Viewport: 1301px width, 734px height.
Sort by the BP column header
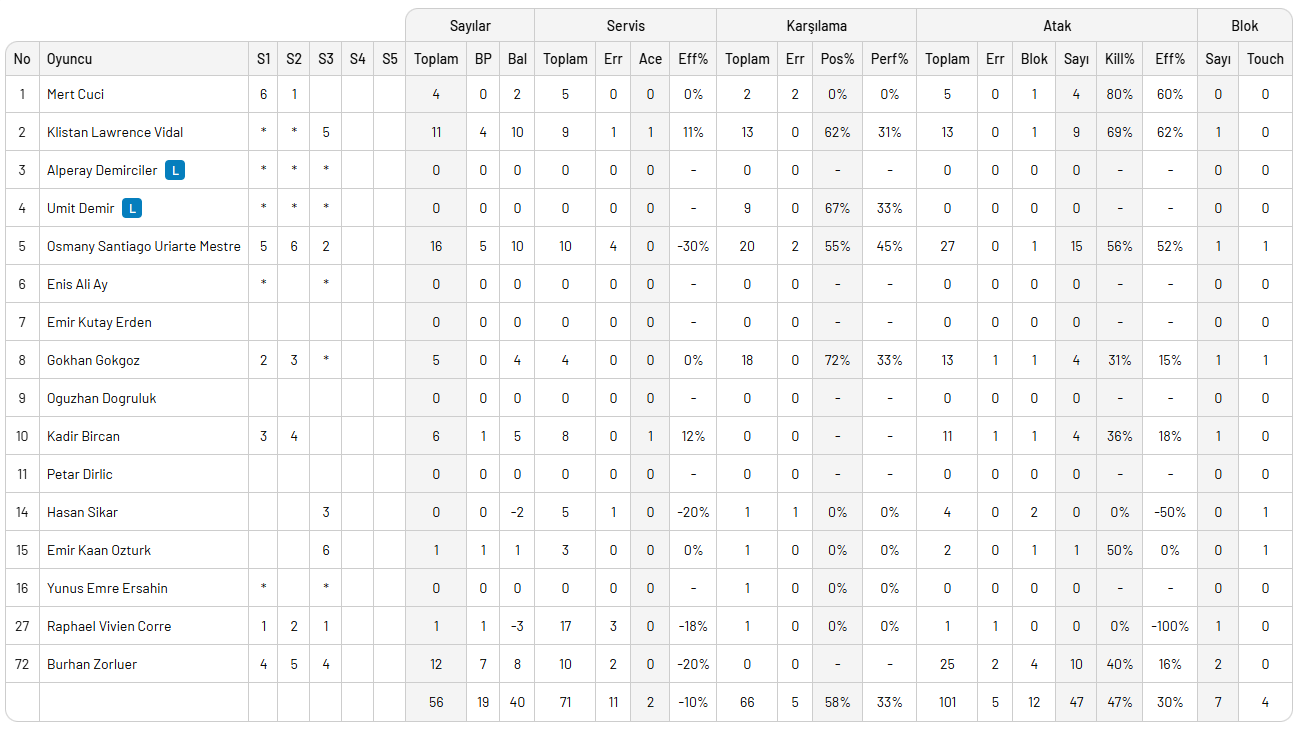click(x=483, y=59)
